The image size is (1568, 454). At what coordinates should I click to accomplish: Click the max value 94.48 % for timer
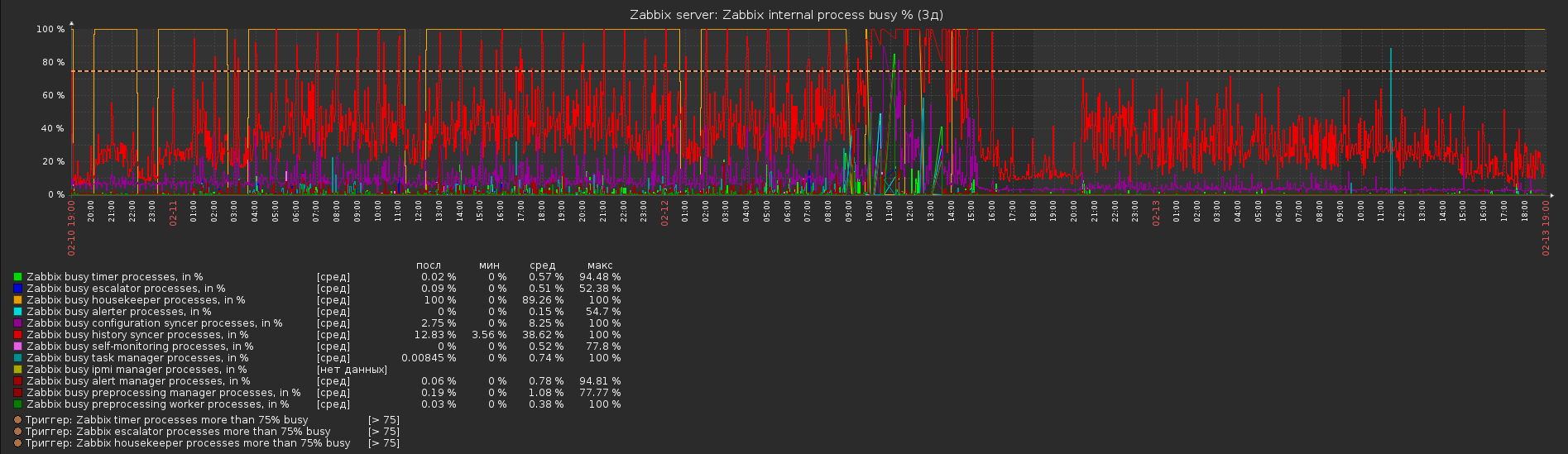600,277
